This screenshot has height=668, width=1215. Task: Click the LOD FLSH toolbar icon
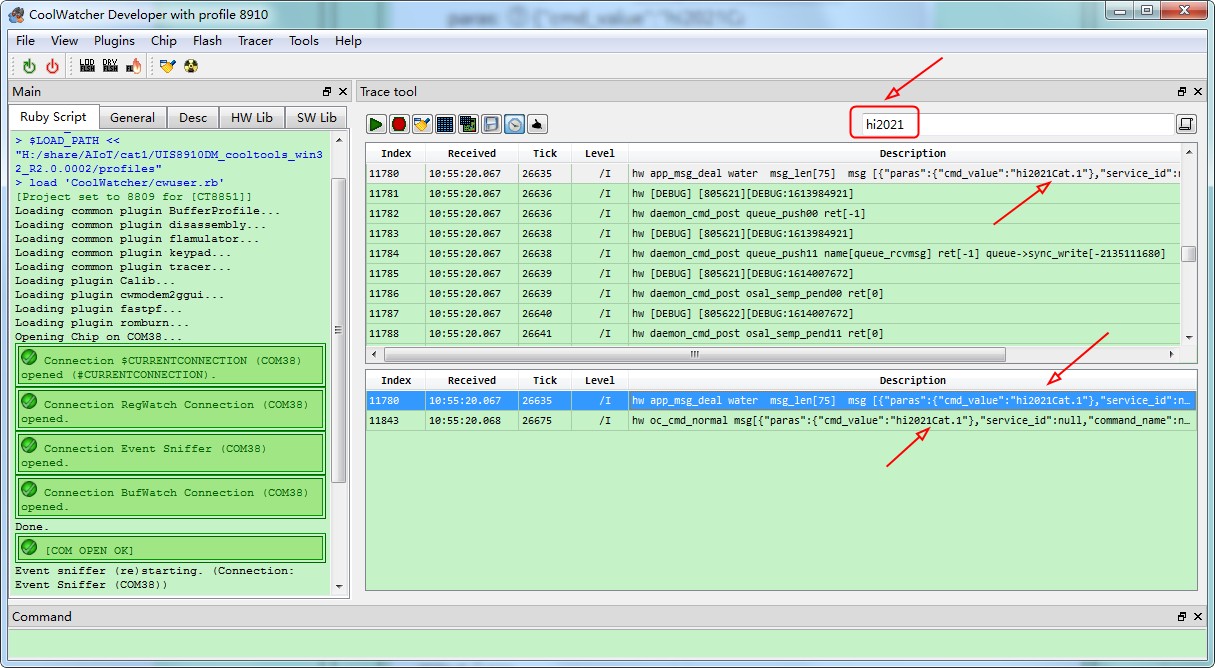point(87,66)
